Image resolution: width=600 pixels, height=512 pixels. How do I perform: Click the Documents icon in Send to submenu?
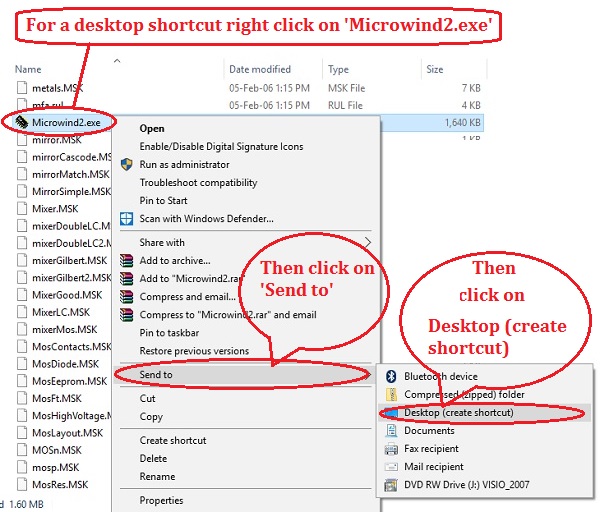click(x=391, y=430)
